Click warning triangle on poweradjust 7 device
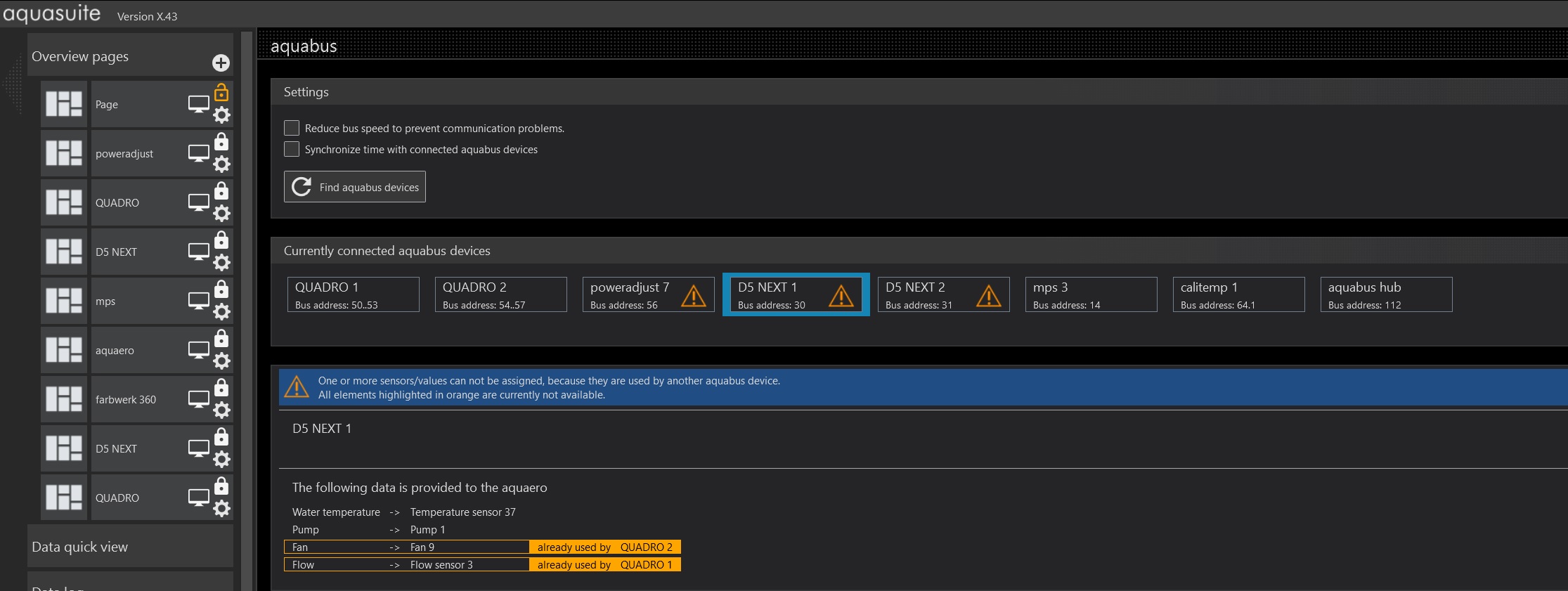The width and height of the screenshot is (1568, 591). pos(694,296)
